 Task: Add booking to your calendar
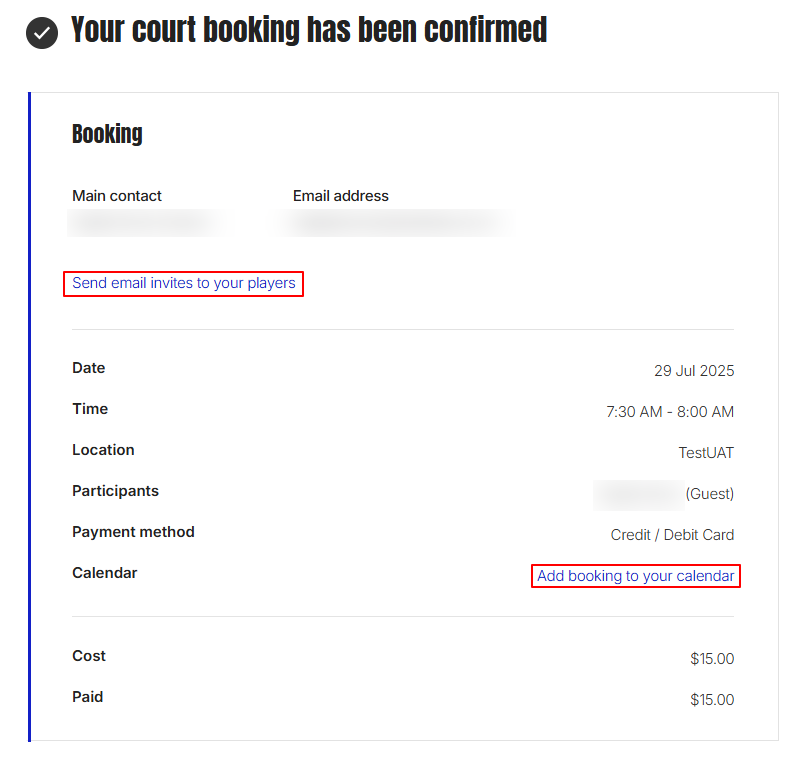pos(635,576)
